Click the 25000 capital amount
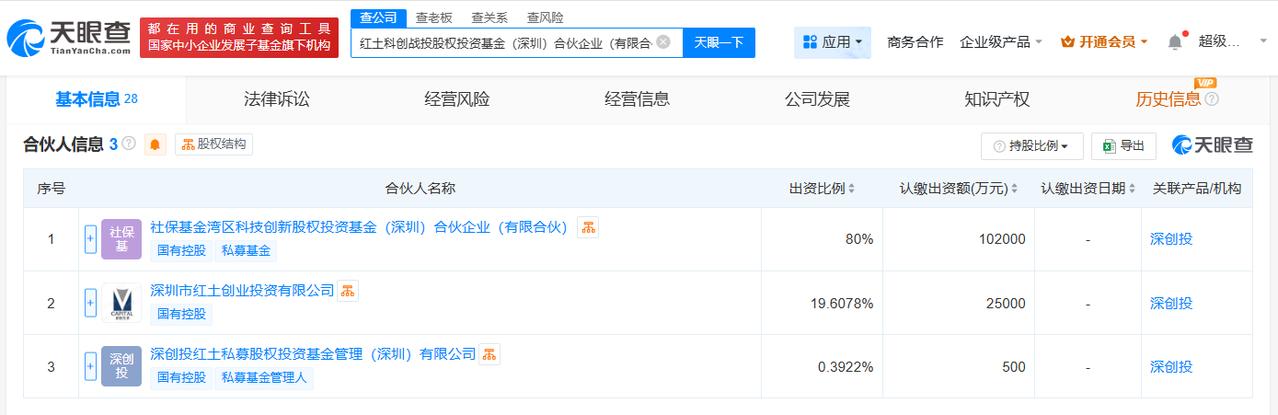 (1006, 303)
